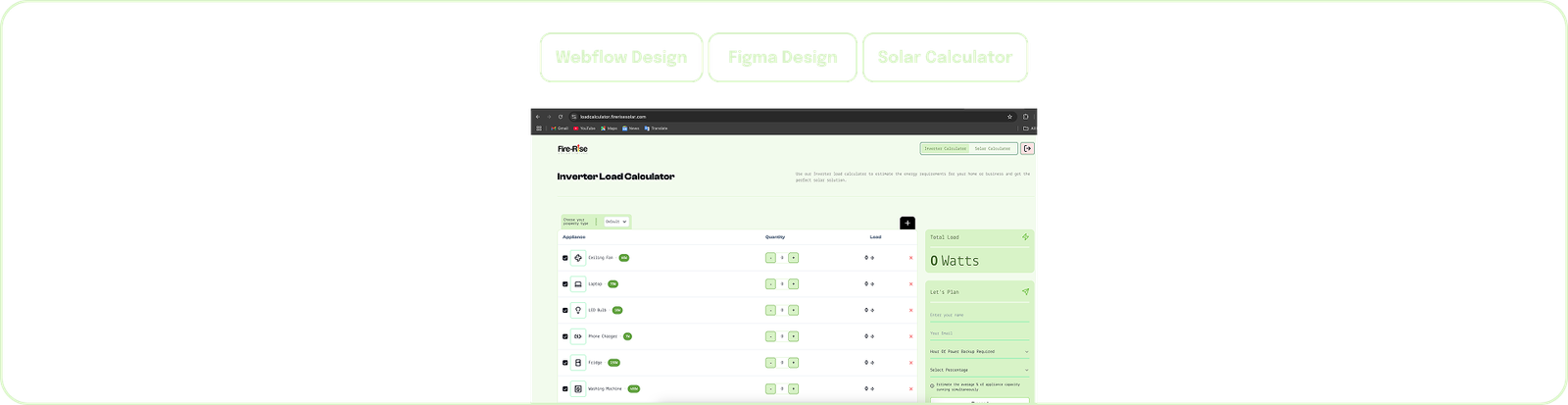Reload the page using browser refresh icon
The image size is (1568, 405).
[561, 117]
